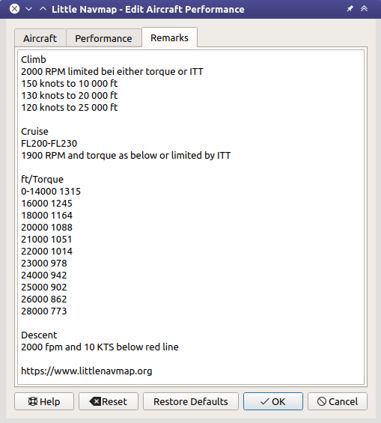Click the '26000 862' row

[x=44, y=299]
